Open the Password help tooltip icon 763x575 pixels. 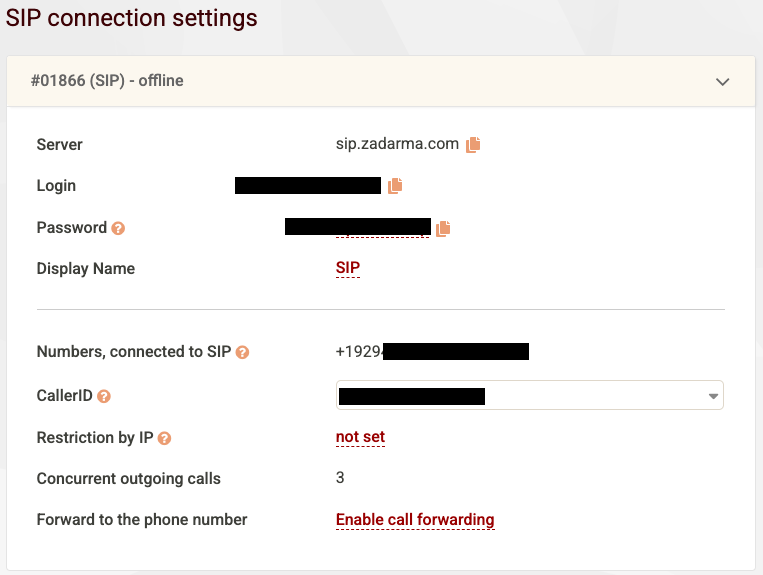click(x=118, y=228)
